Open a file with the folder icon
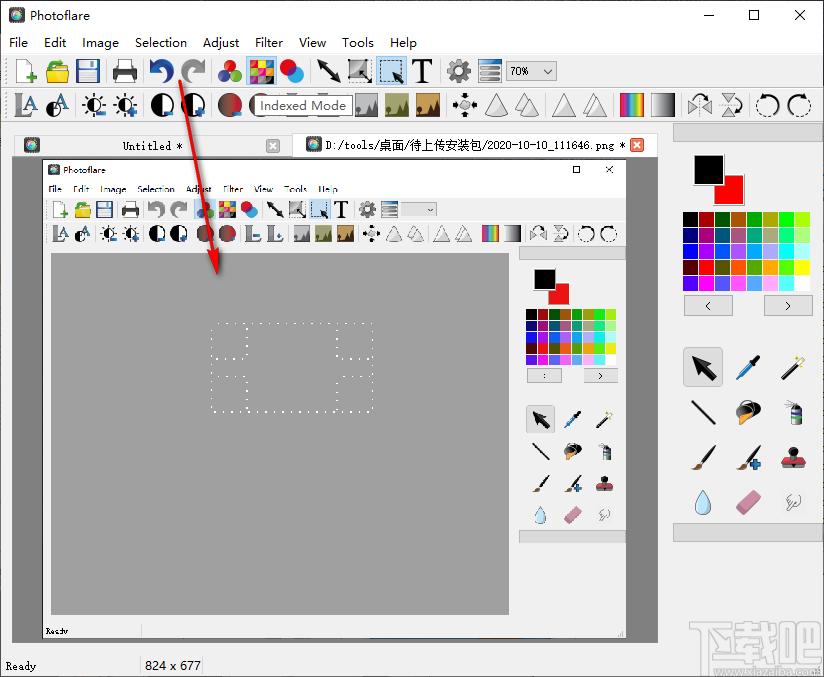Image resolution: width=824 pixels, height=677 pixels. pyautogui.click(x=57, y=71)
